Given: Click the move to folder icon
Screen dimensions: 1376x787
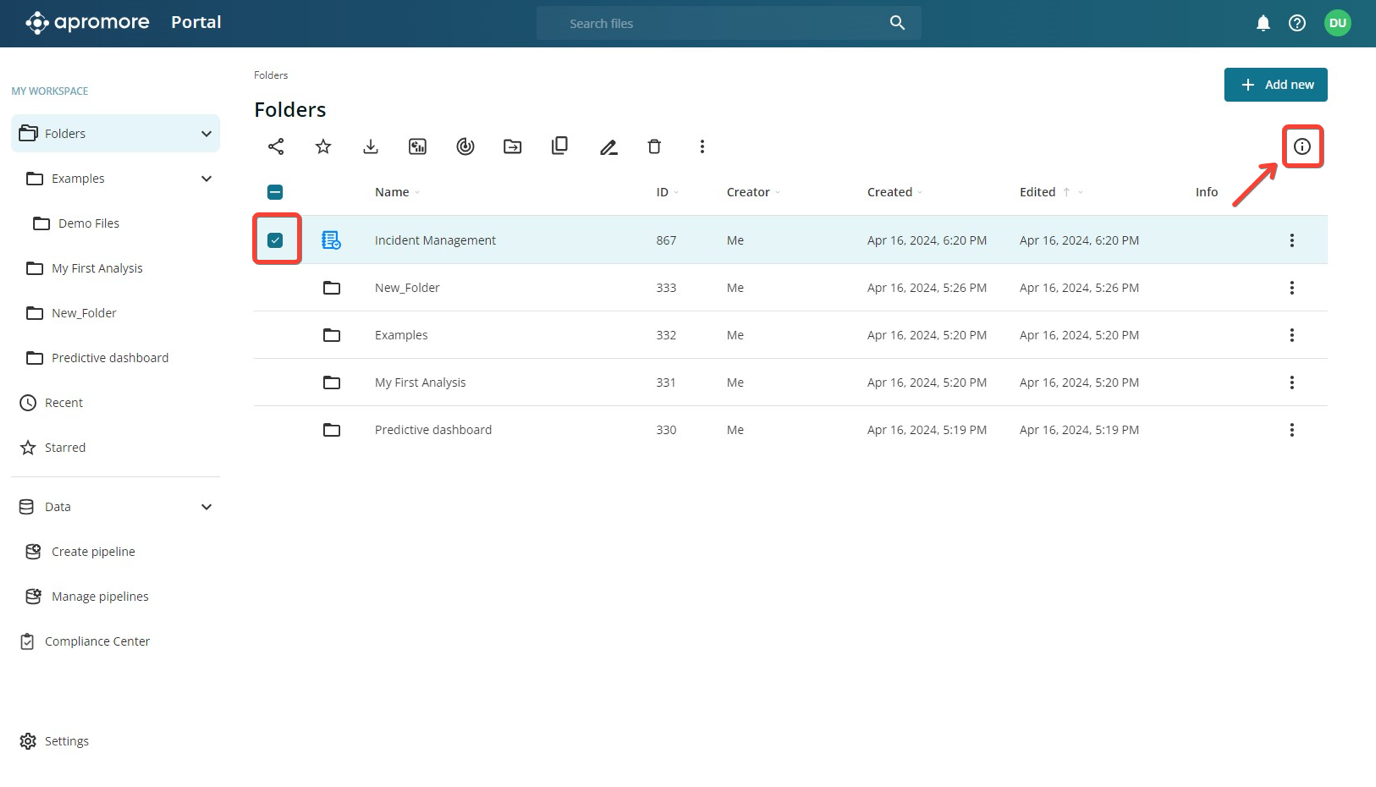Looking at the screenshot, I should [x=512, y=147].
